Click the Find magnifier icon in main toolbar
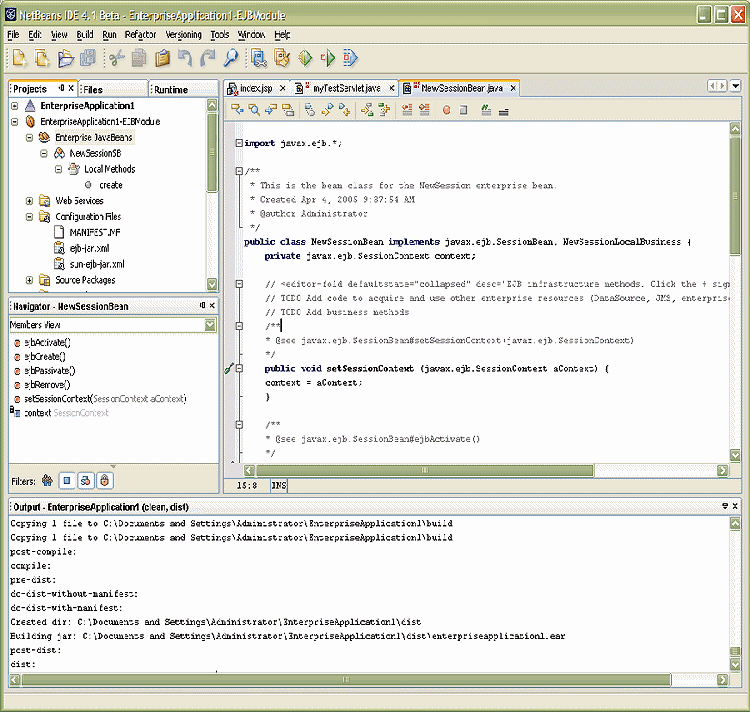 (231, 58)
